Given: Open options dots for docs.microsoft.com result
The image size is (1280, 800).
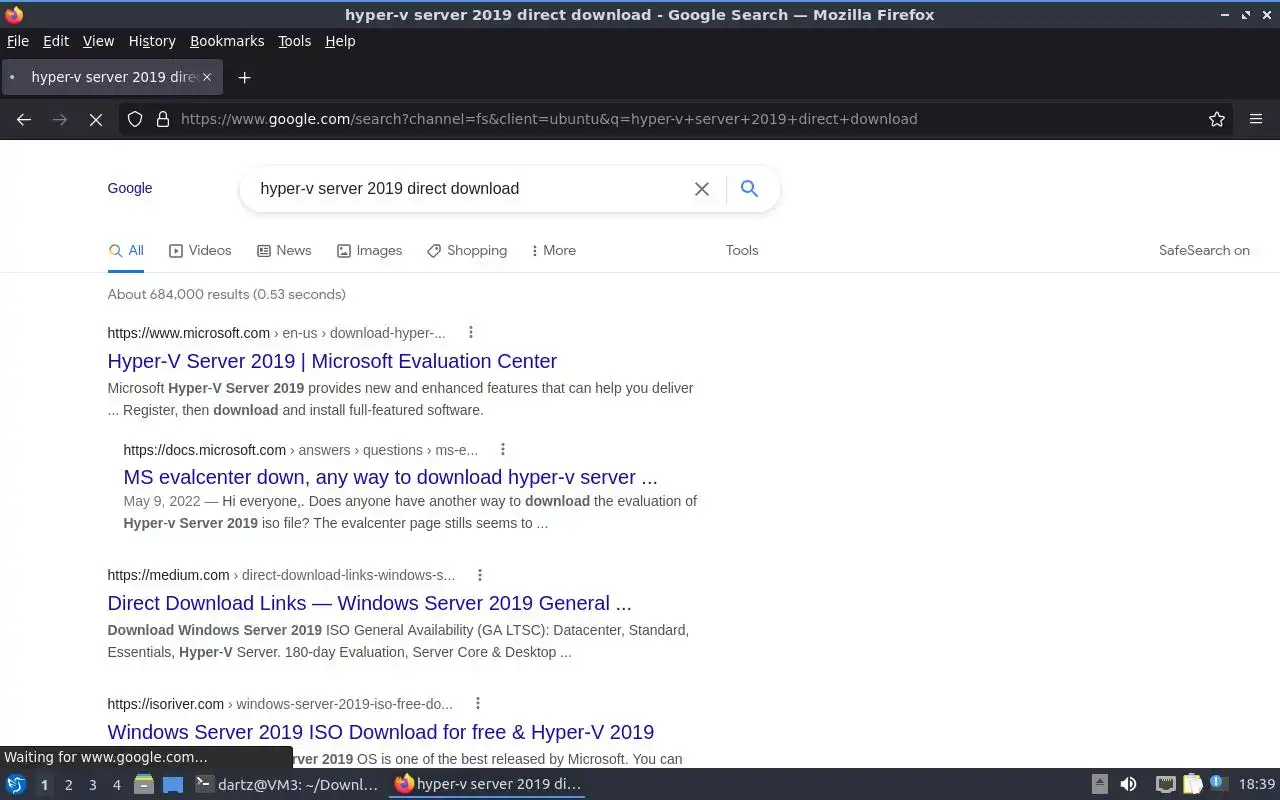Looking at the screenshot, I should [x=502, y=450].
